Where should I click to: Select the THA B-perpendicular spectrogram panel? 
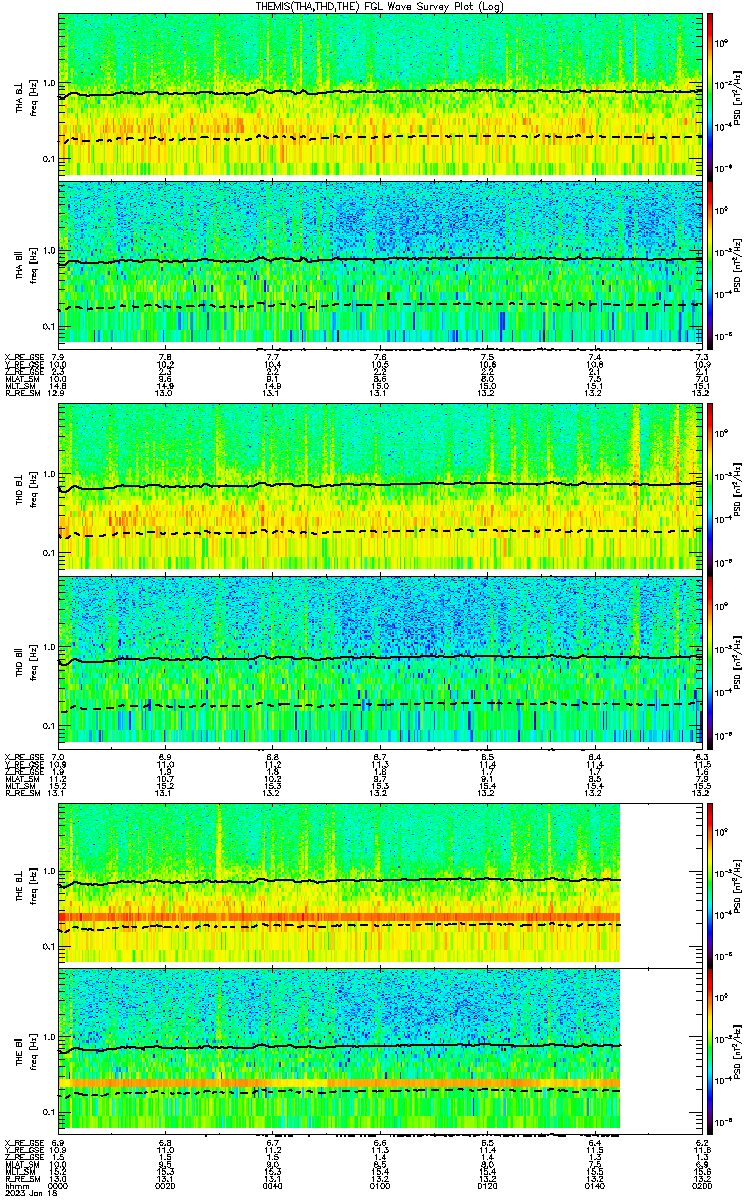point(378,94)
